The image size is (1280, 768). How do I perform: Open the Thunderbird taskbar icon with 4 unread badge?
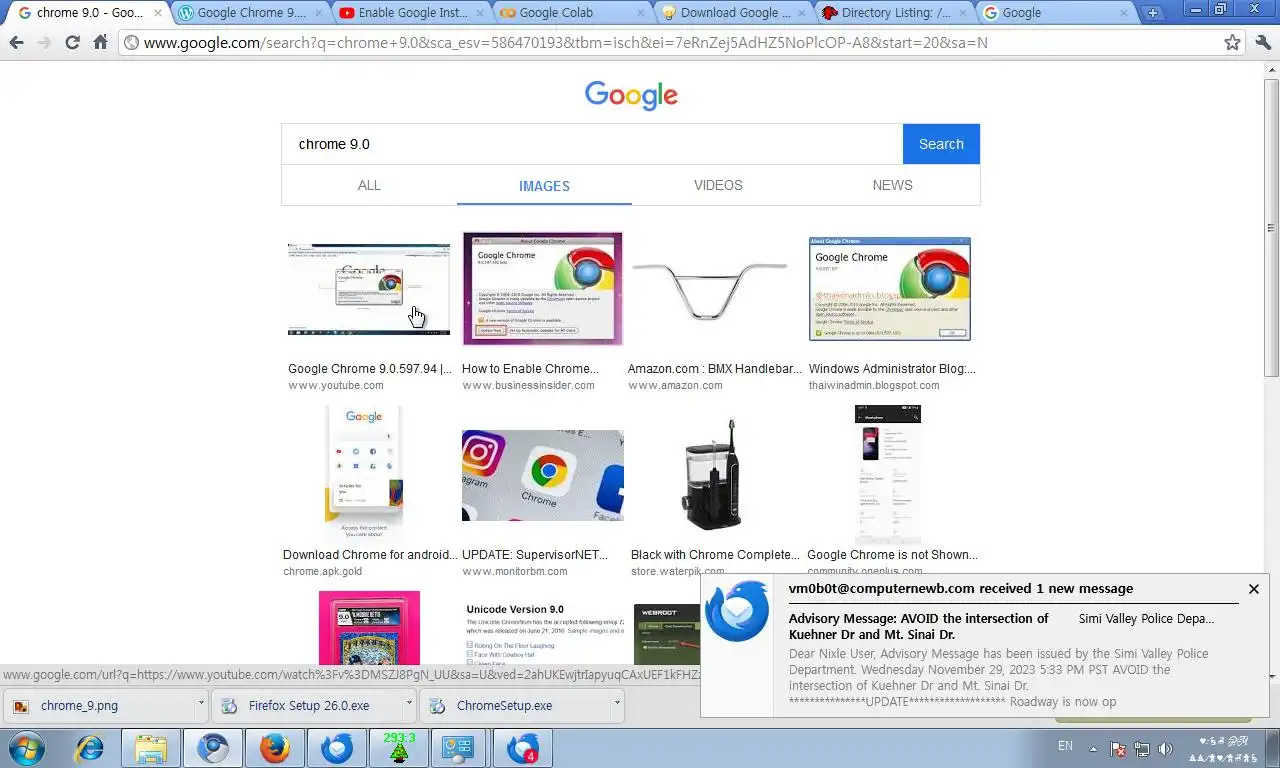[523, 748]
